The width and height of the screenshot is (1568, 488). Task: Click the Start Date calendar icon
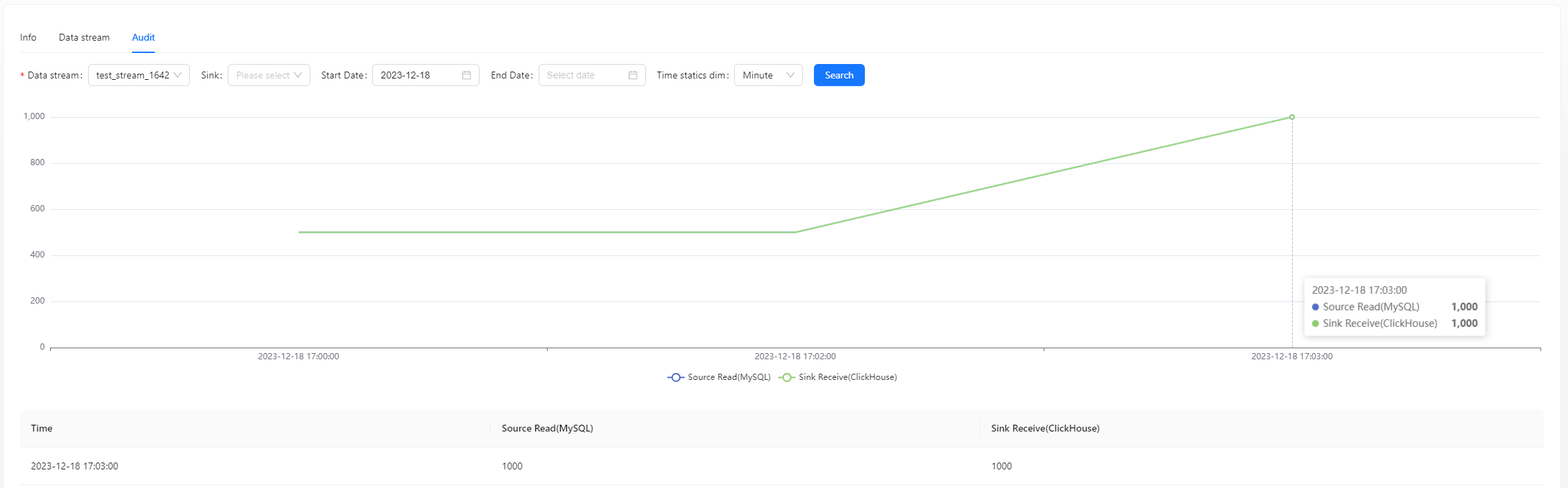click(x=466, y=75)
